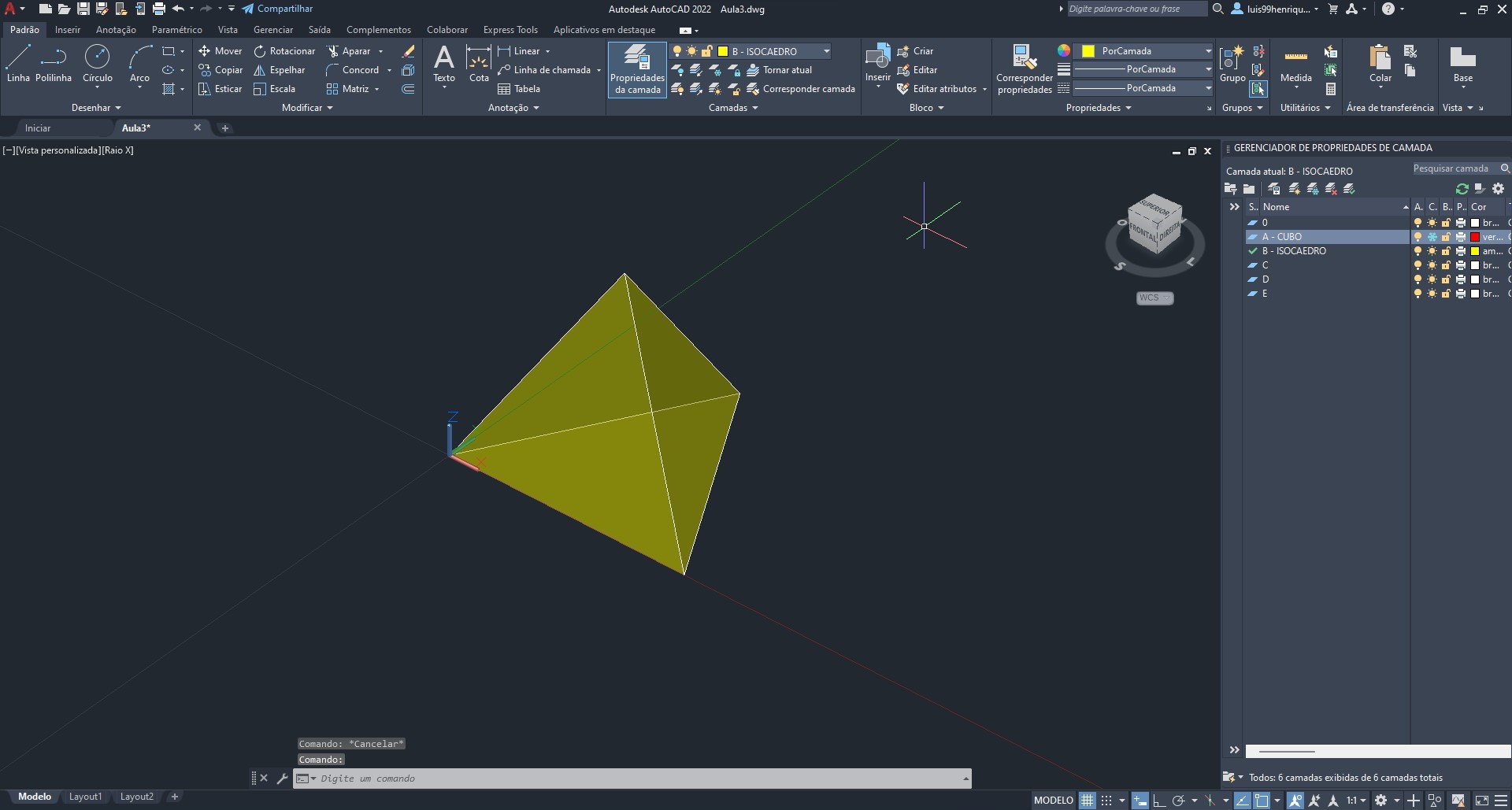Activate the Rotacionar command
The height and width of the screenshot is (810, 1512).
(x=284, y=51)
